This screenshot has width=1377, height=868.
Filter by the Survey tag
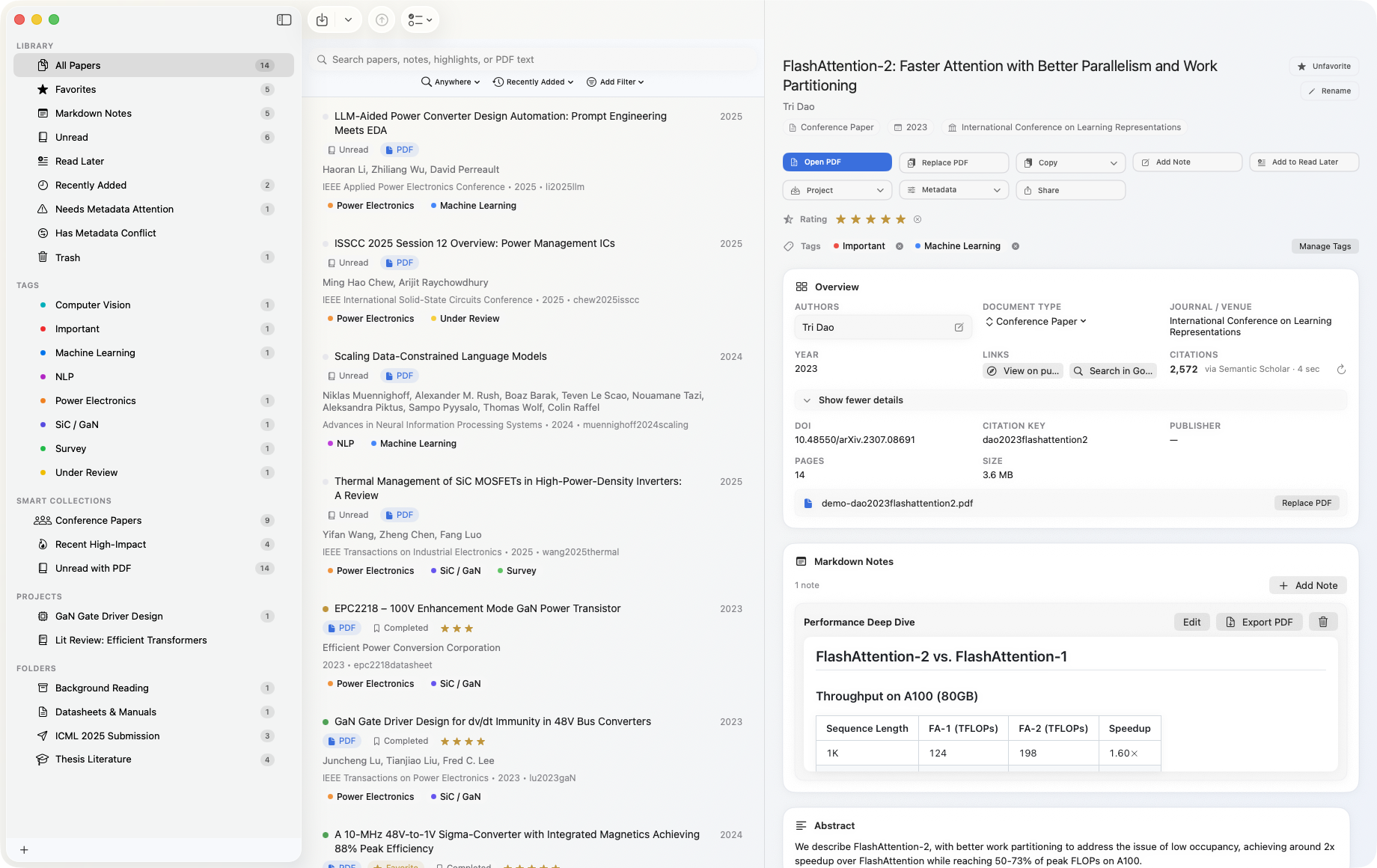(x=153, y=448)
